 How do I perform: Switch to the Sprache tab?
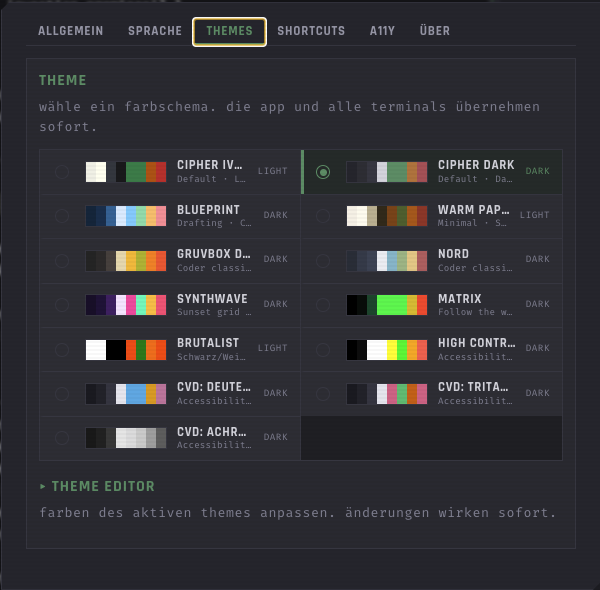tap(155, 31)
